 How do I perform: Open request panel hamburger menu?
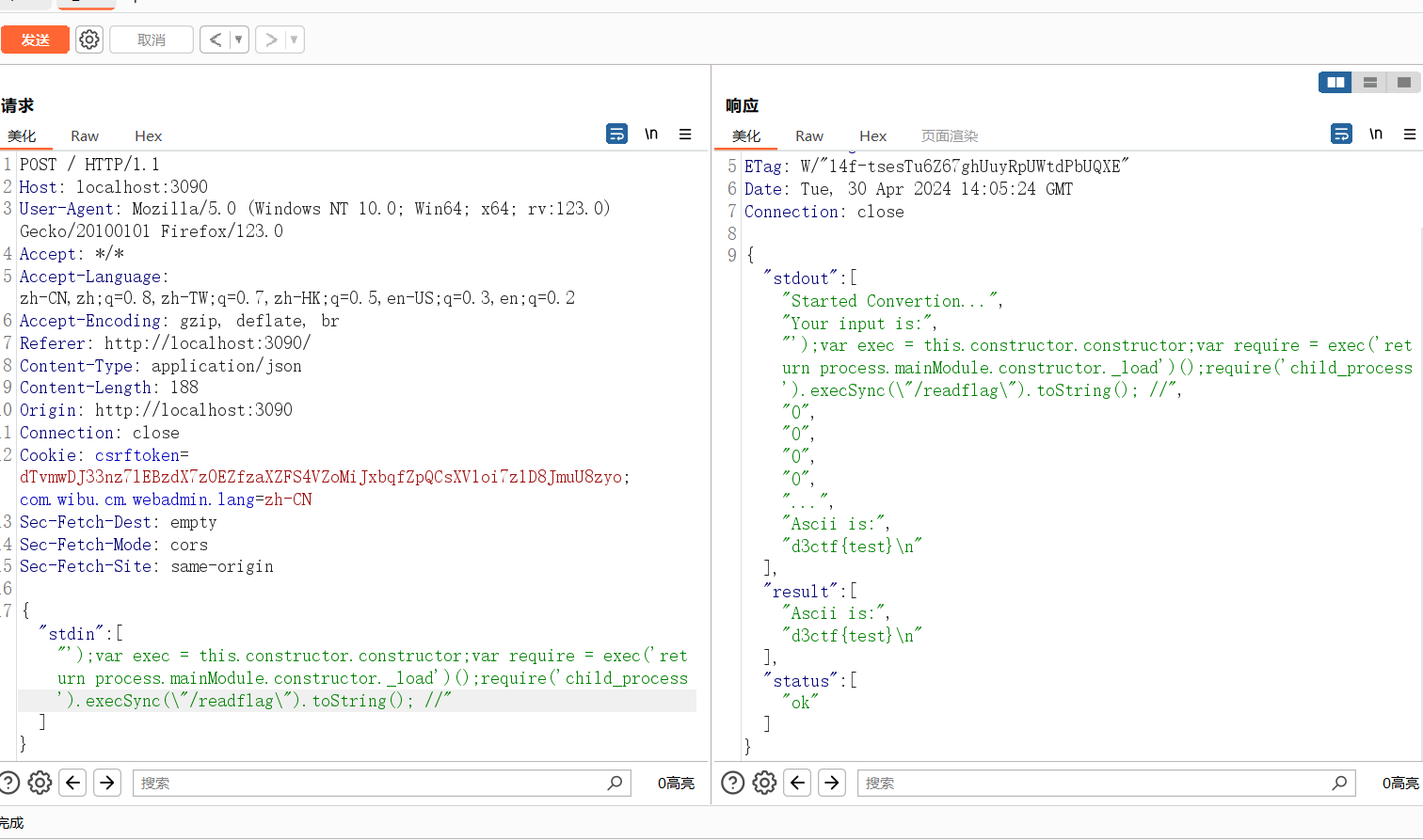[x=685, y=135]
